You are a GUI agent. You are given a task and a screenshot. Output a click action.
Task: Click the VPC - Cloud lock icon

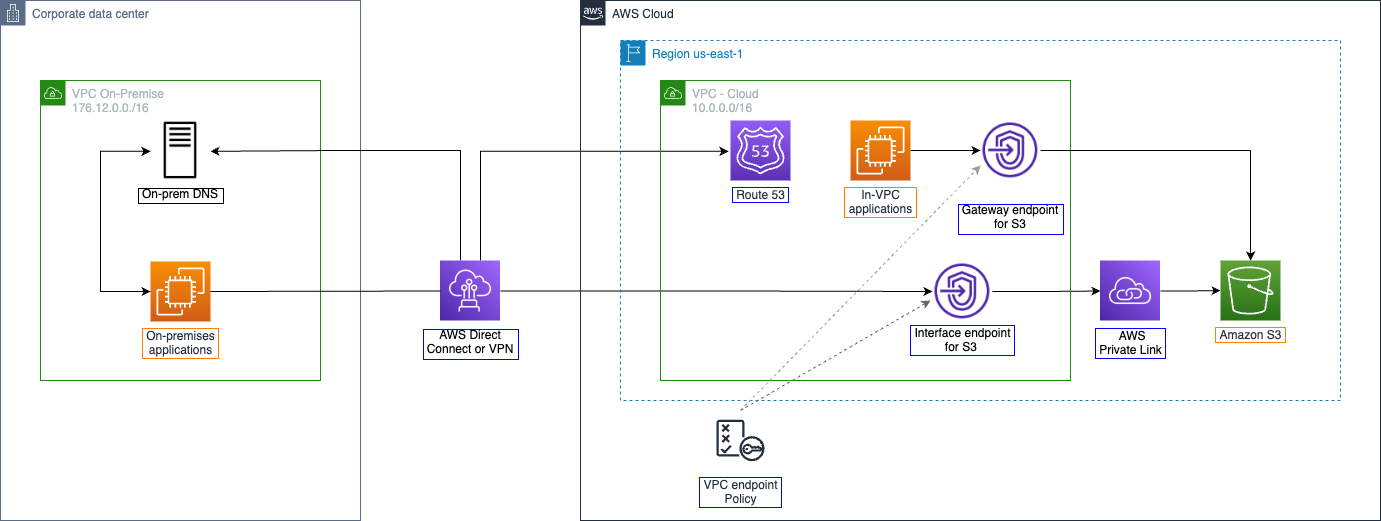673,93
